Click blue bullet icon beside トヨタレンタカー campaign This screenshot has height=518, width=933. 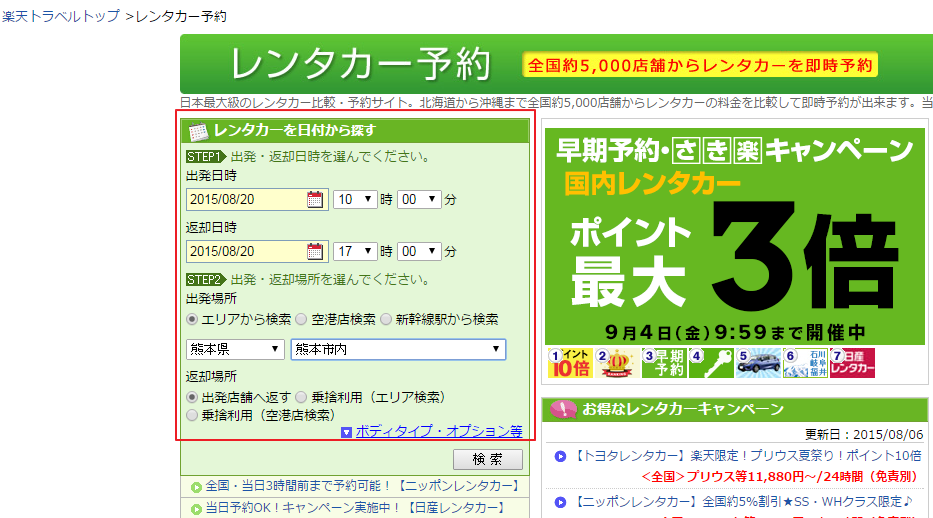click(x=560, y=456)
